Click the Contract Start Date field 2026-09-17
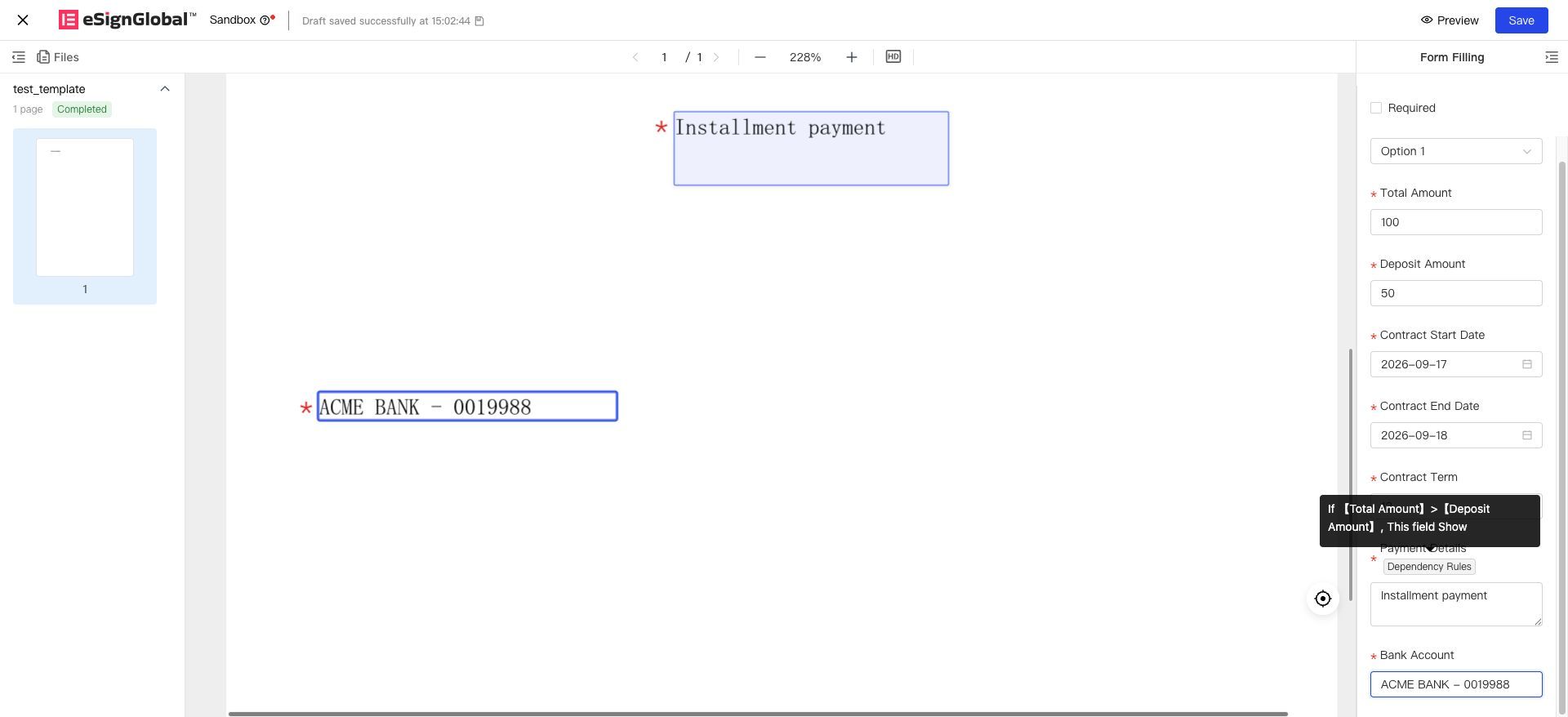The height and width of the screenshot is (717, 1568). click(1456, 364)
